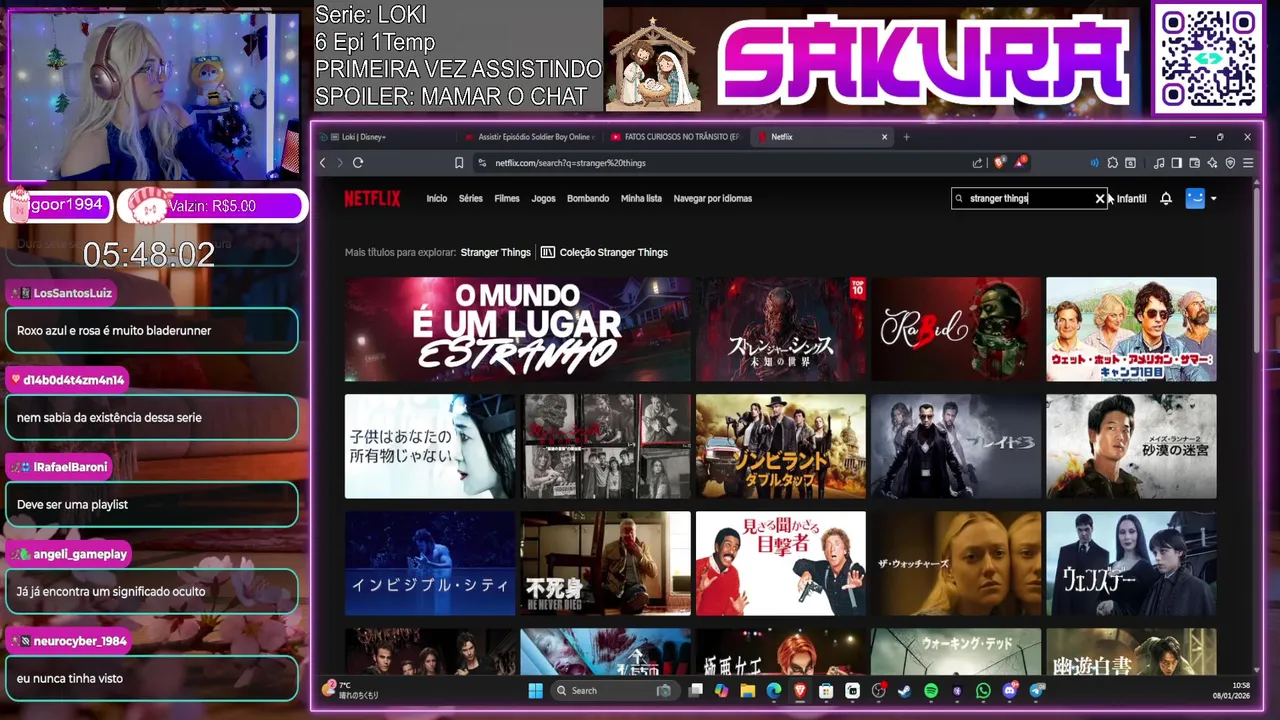Open File Explorer from the taskbar
The width and height of the screenshot is (1280, 720).
point(747,690)
